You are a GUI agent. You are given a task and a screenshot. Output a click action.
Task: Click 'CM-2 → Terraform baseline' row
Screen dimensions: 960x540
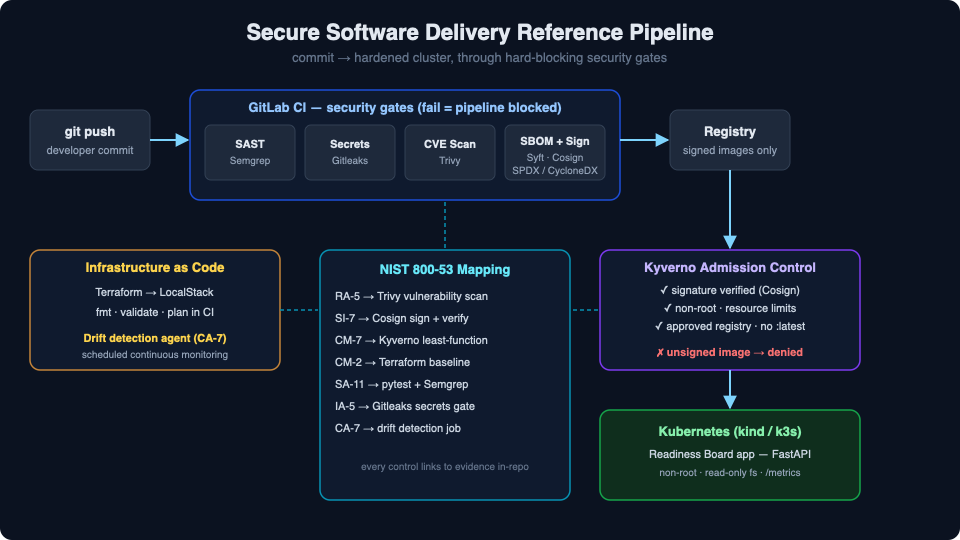402,362
